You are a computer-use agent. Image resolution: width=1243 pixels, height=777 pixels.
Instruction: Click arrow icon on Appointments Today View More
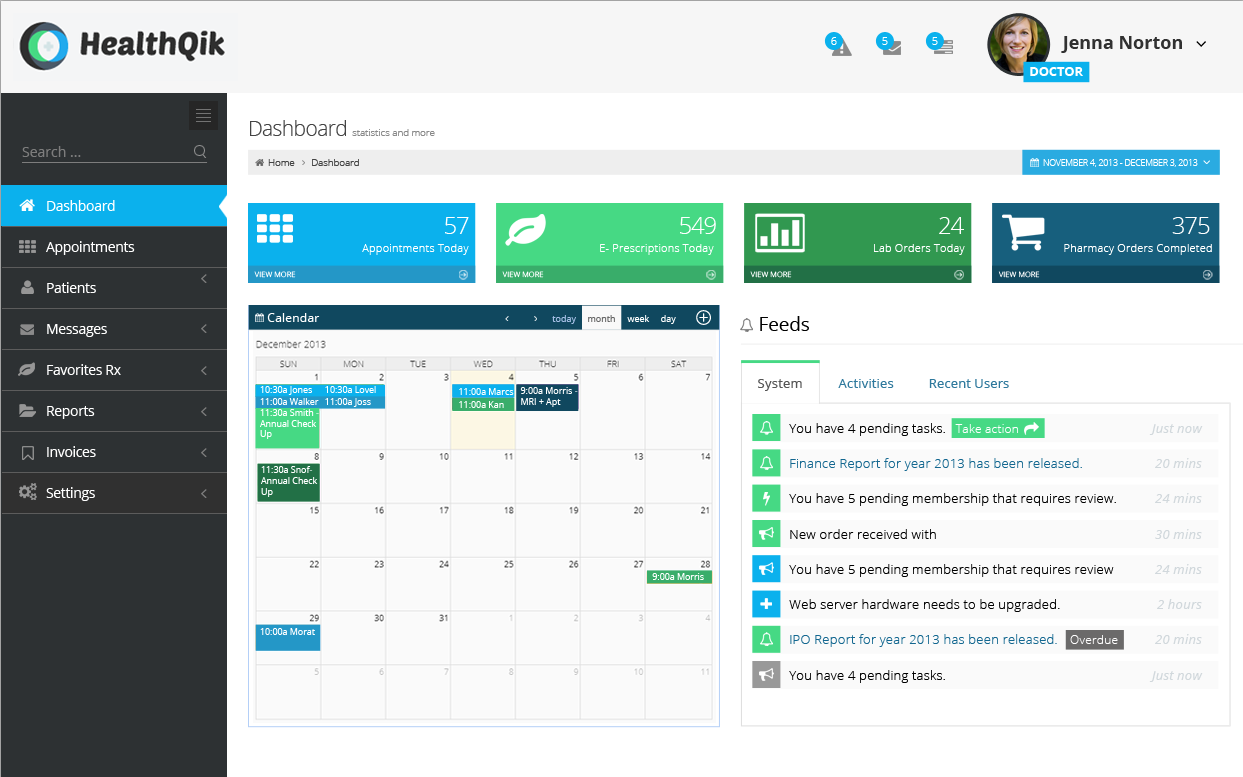click(463, 274)
